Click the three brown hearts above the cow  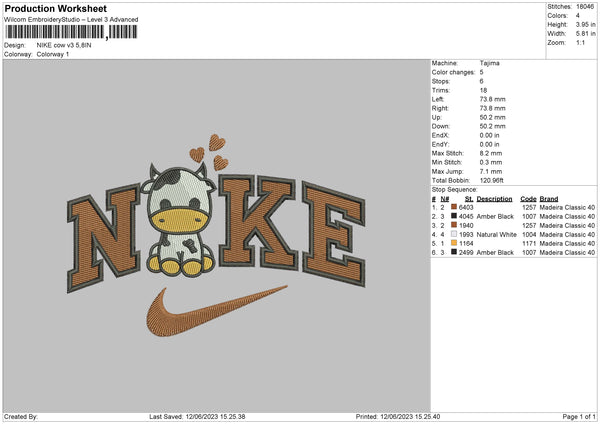[209, 152]
